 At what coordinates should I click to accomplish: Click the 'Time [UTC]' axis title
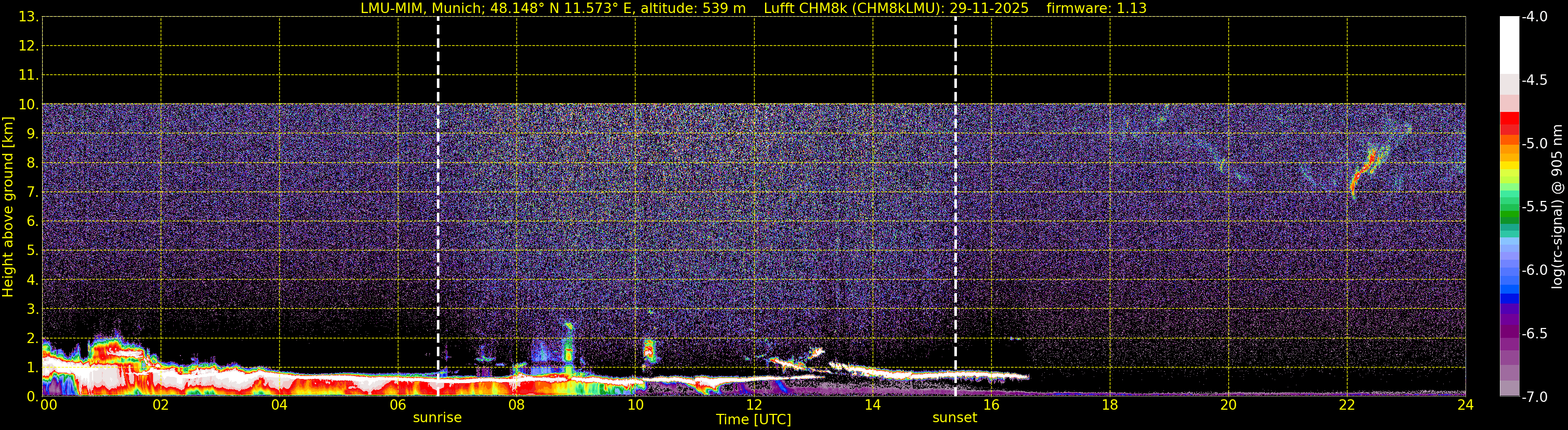tap(754, 420)
